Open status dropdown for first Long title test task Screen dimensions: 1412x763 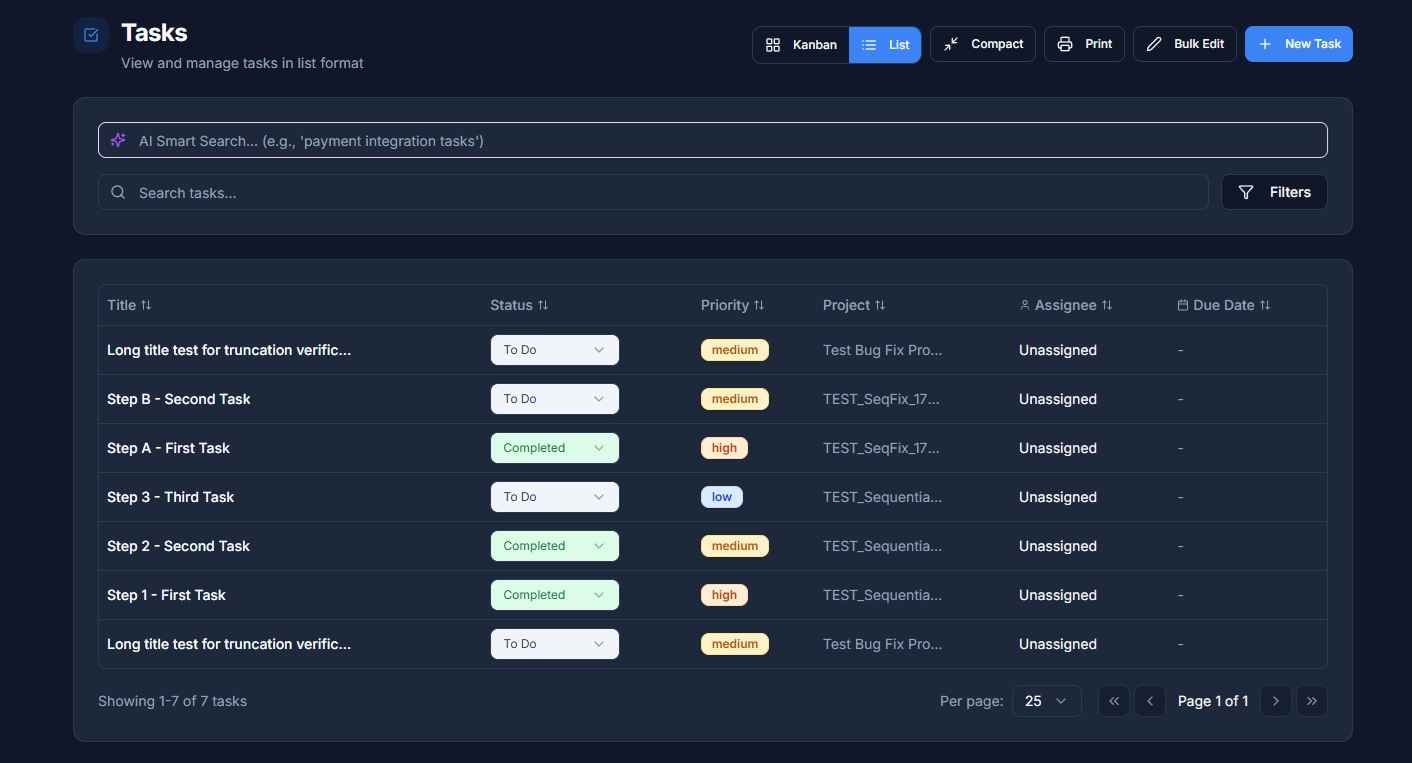554,350
